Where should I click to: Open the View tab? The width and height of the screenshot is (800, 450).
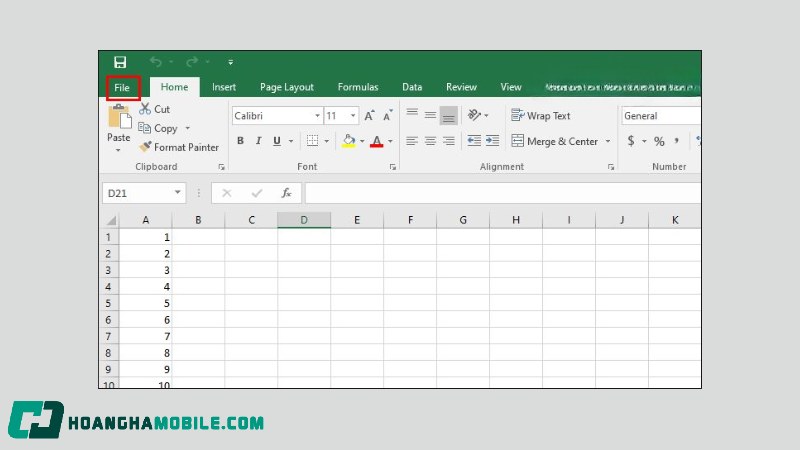pos(511,87)
